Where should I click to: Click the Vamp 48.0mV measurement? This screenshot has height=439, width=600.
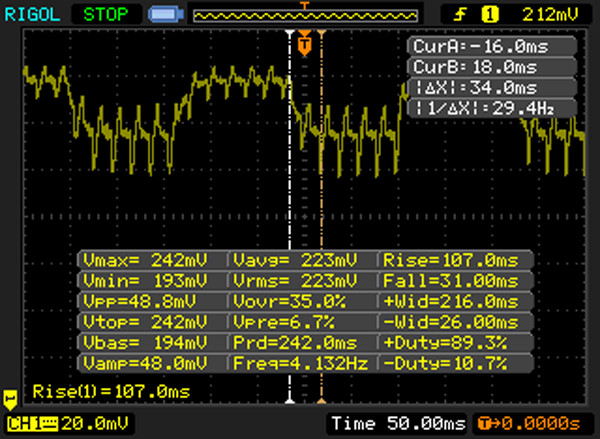(x=152, y=363)
